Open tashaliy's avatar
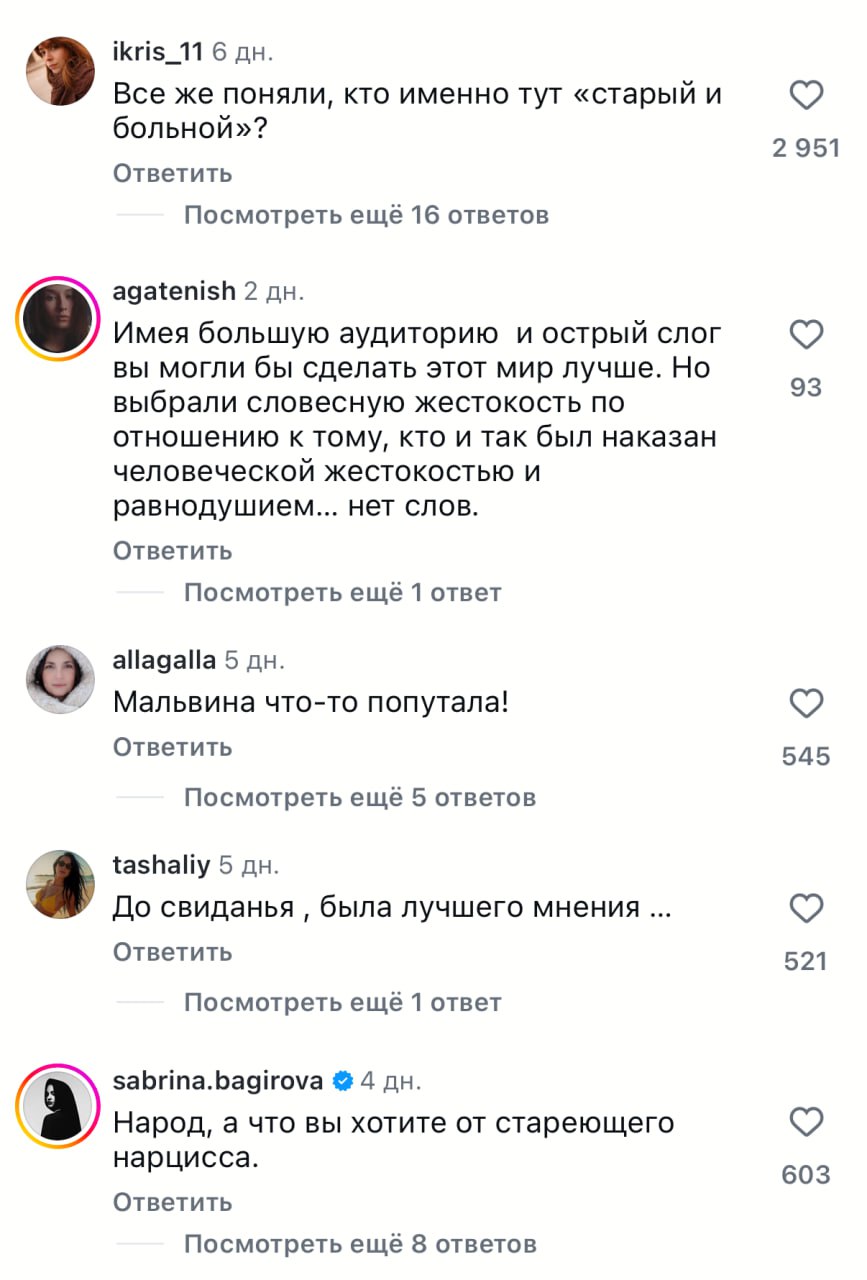Image resolution: width=867 pixels, height=1280 pixels. 59,884
